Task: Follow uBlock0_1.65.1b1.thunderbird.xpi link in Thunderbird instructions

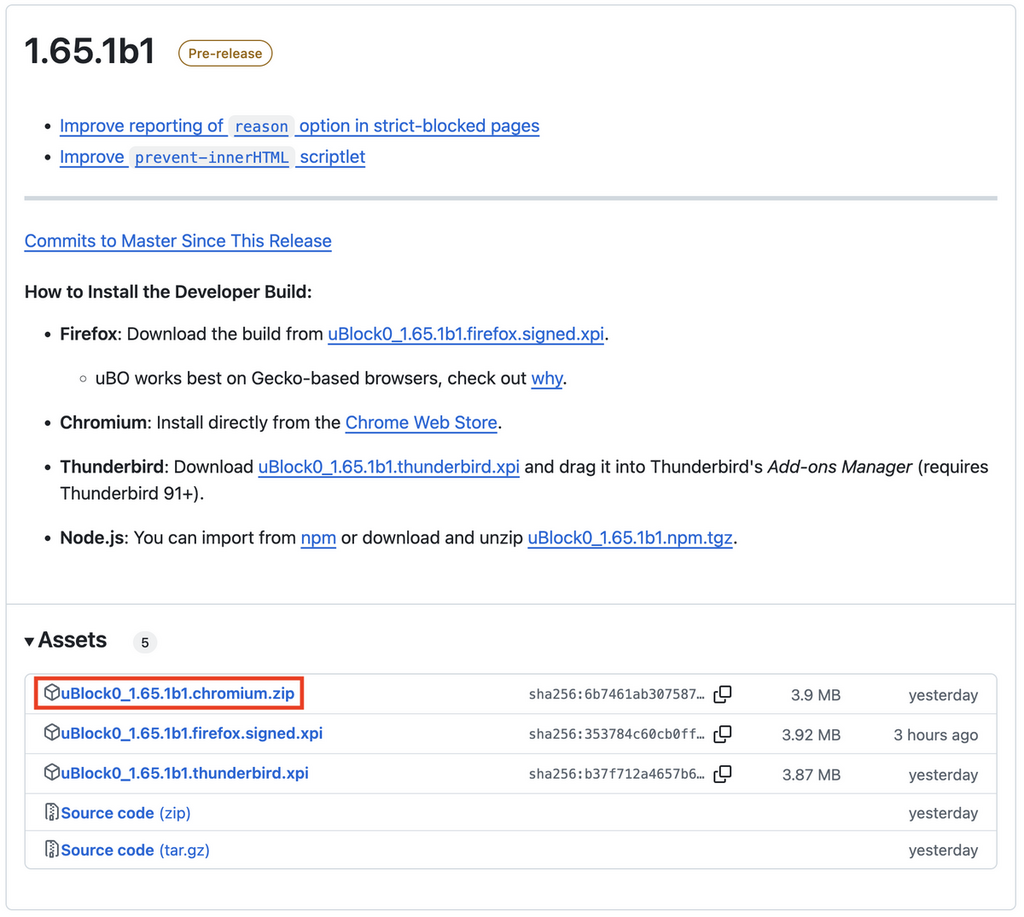Action: [x=389, y=467]
